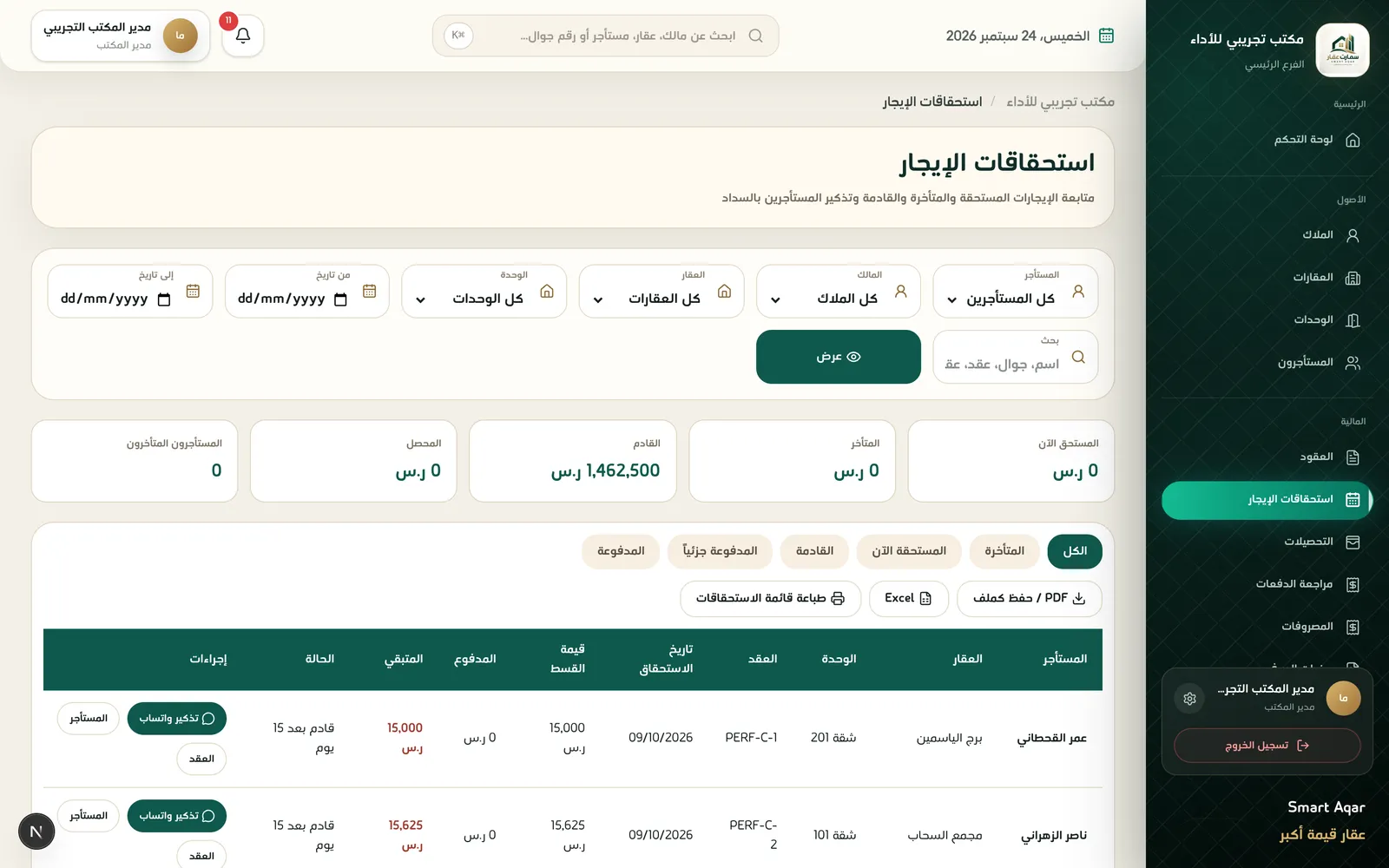
Task: Open العقارات sidebar item
Action: [1266, 278]
